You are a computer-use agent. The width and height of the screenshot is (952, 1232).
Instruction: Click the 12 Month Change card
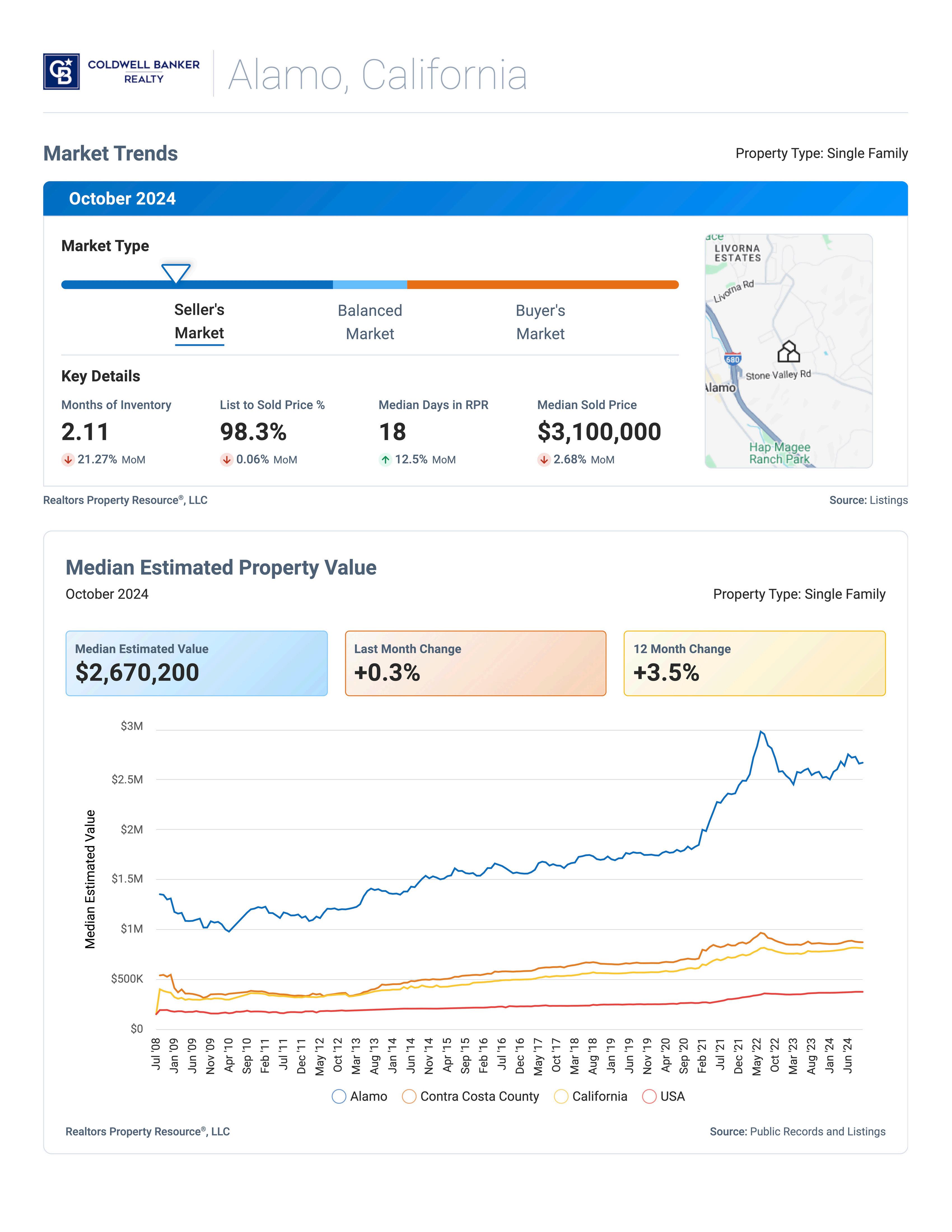(x=755, y=663)
